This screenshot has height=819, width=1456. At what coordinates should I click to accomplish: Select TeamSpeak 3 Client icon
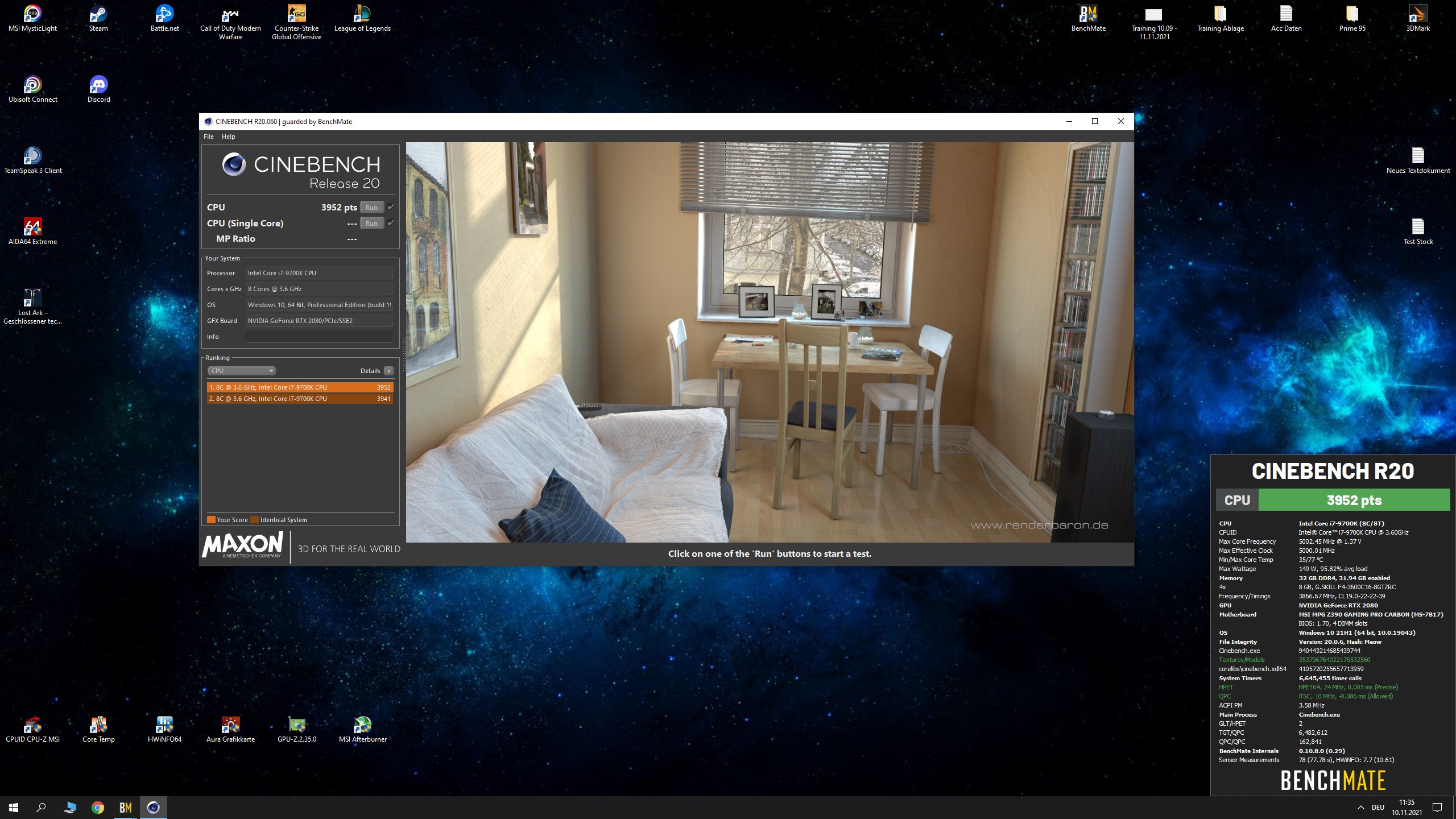tap(32, 160)
